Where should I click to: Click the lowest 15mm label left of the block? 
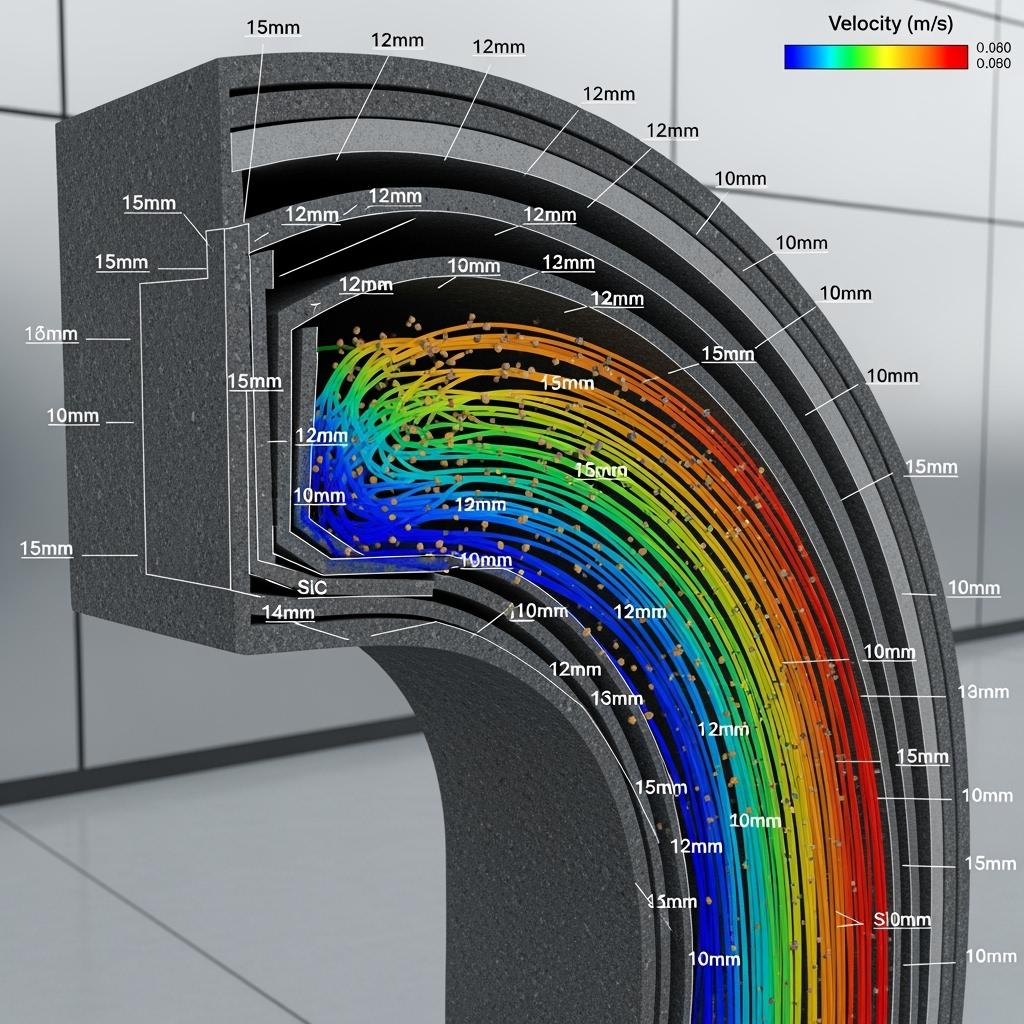(x=46, y=548)
